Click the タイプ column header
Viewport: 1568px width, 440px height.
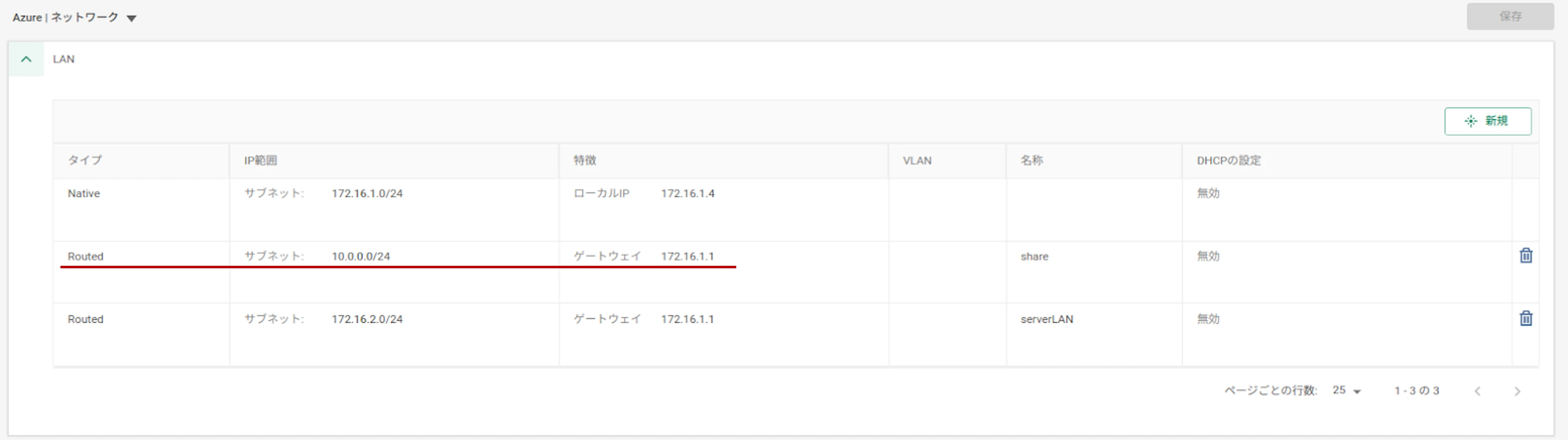tap(84, 160)
